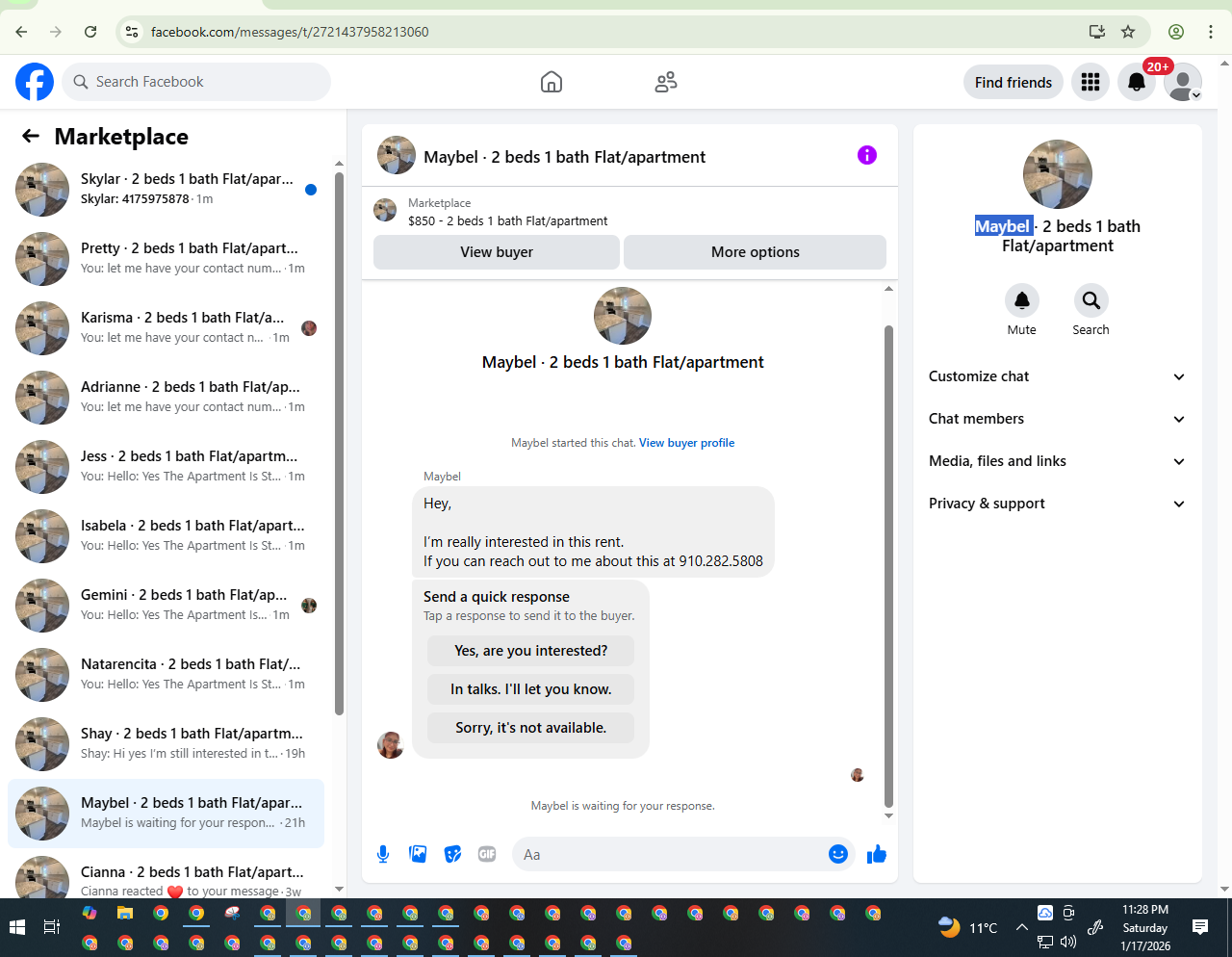Viewport: 1232px width, 957px height.
Task: Send a thumbs up like
Action: 876,854
